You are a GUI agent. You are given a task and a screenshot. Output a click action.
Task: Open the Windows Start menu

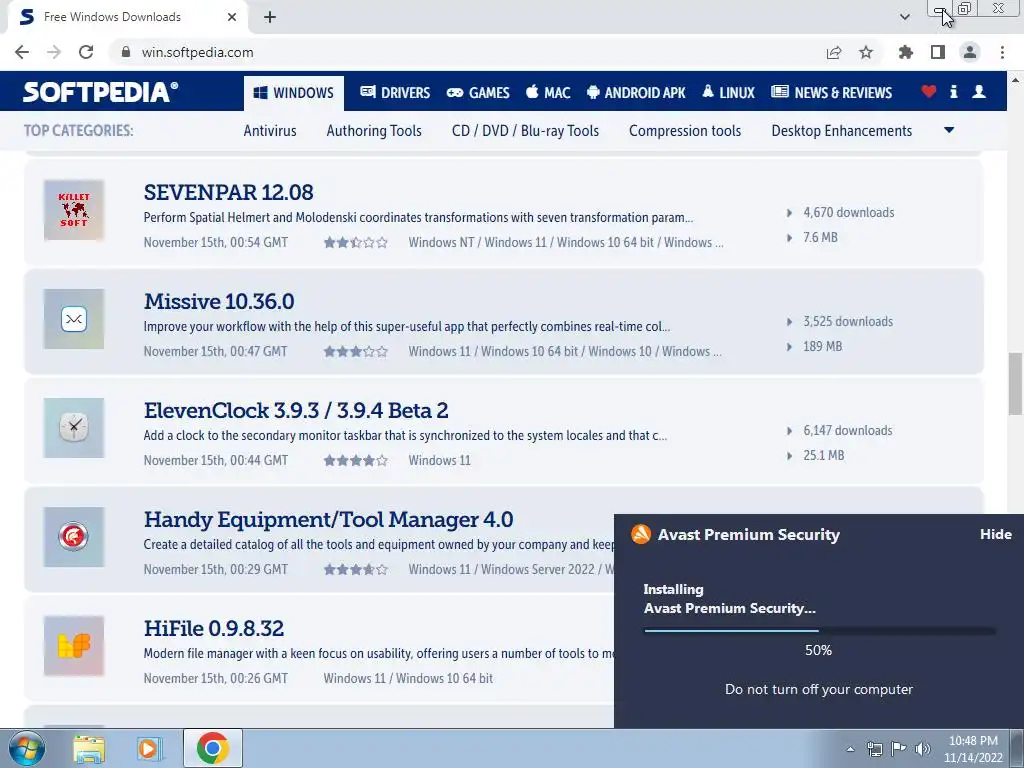(x=27, y=748)
